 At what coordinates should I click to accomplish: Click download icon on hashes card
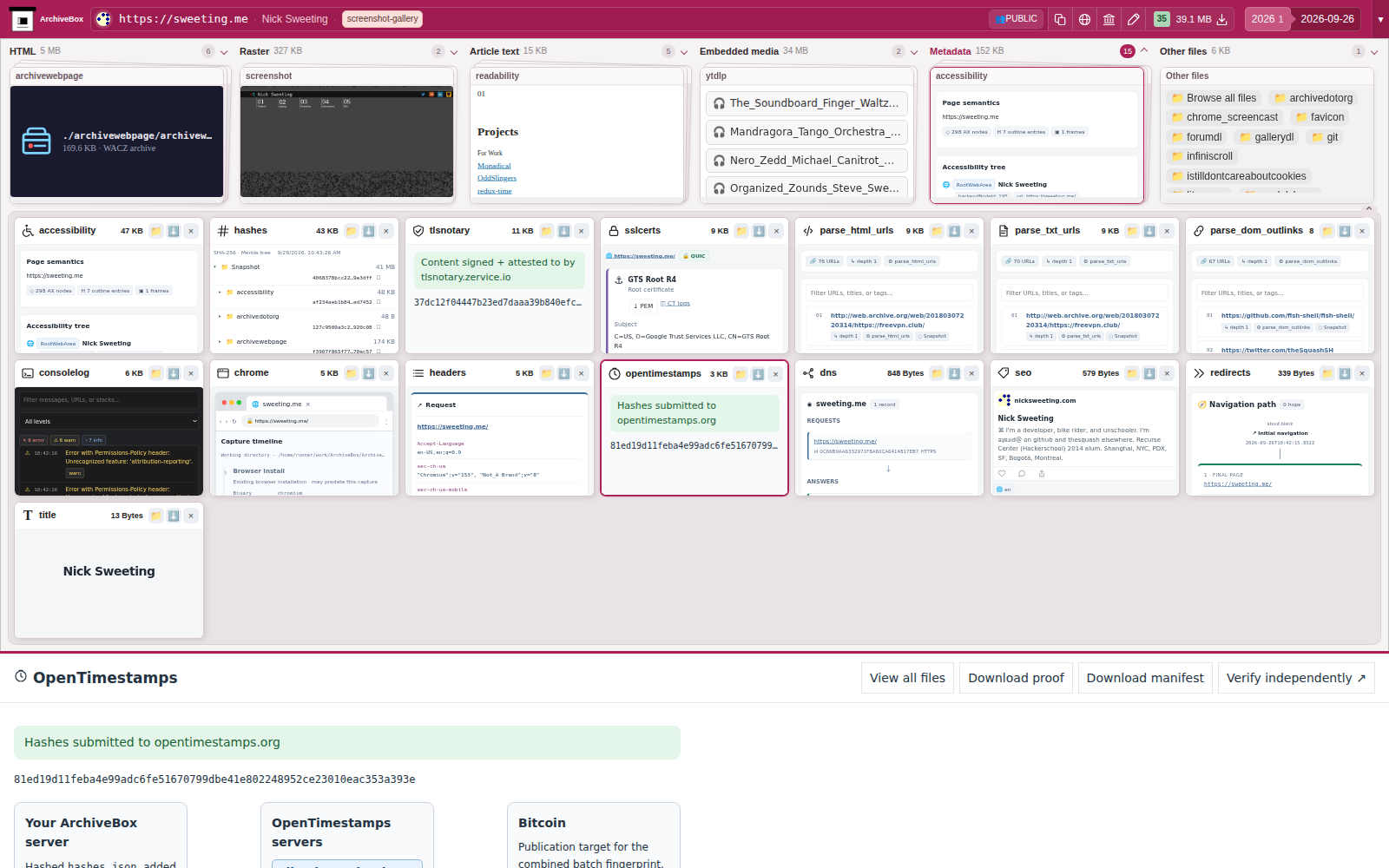click(369, 231)
